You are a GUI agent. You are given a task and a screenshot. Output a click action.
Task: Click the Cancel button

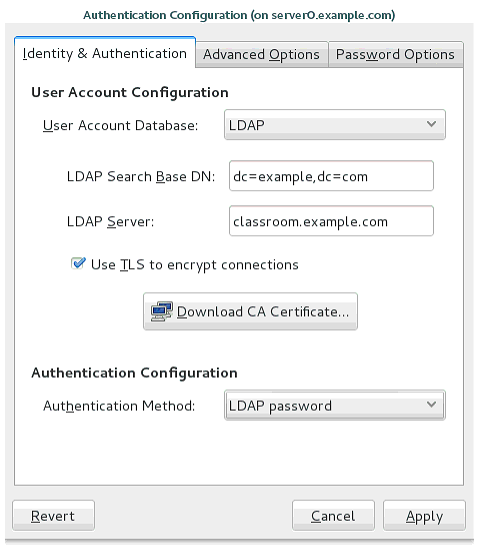pyautogui.click(x=333, y=516)
